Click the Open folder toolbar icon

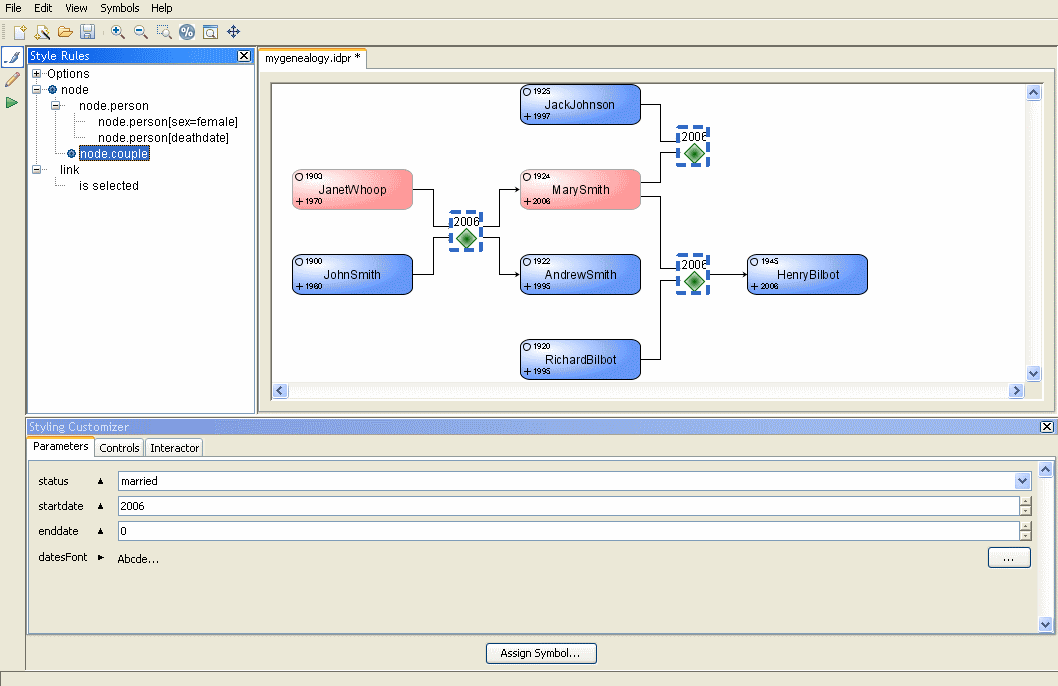point(64,32)
